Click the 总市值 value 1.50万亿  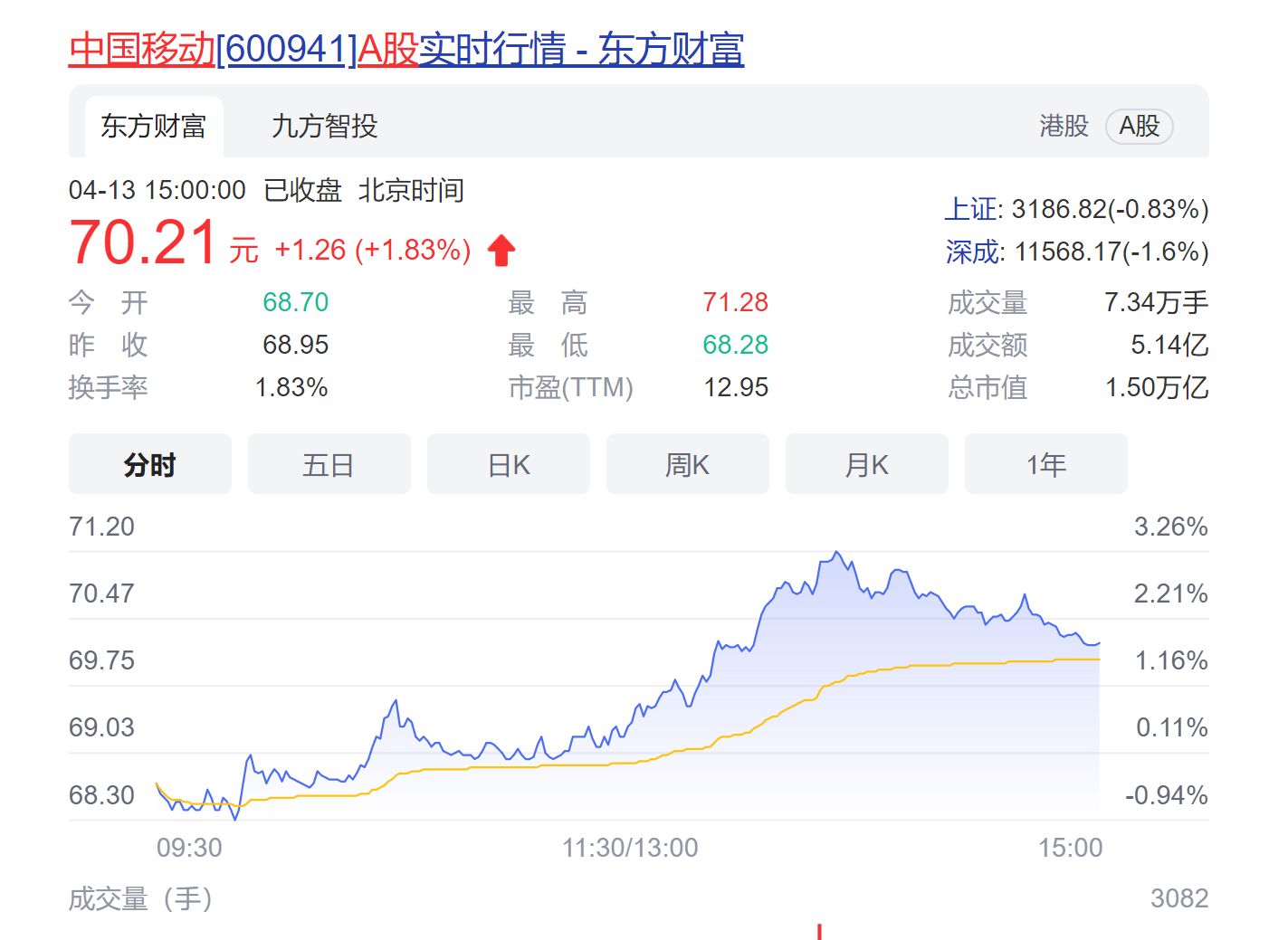1157,387
